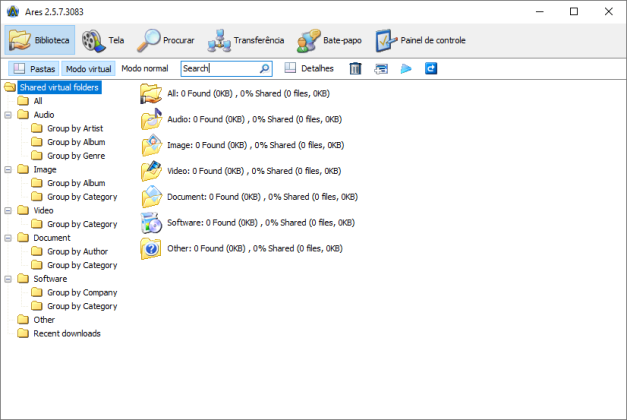The height and width of the screenshot is (420, 627).
Task: Click the Video film folder icon
Action: 151,171
